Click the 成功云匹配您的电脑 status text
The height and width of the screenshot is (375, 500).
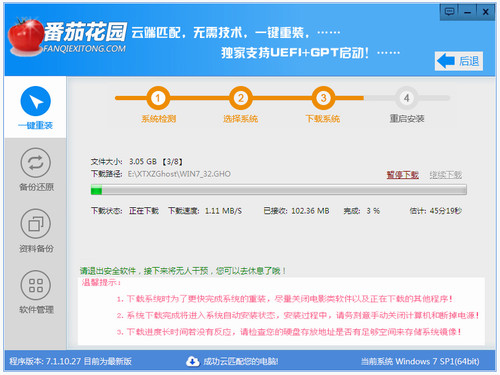tap(241, 361)
